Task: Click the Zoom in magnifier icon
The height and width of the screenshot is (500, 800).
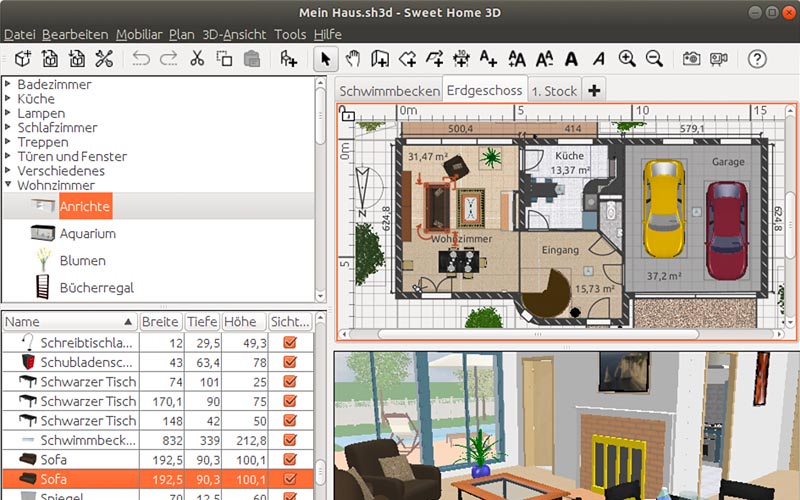Action: point(627,59)
